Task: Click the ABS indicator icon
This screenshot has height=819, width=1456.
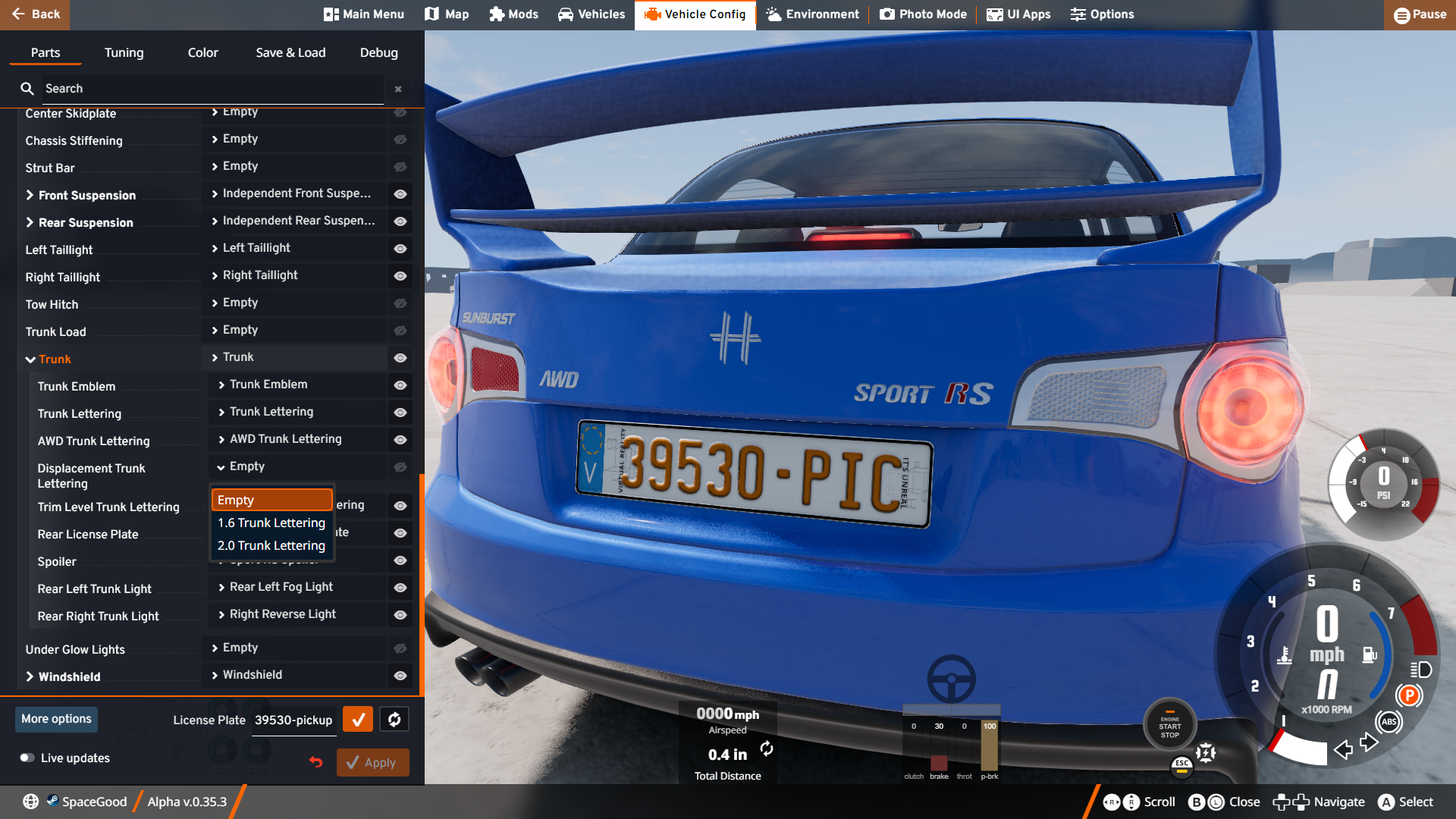Action: [x=1389, y=721]
